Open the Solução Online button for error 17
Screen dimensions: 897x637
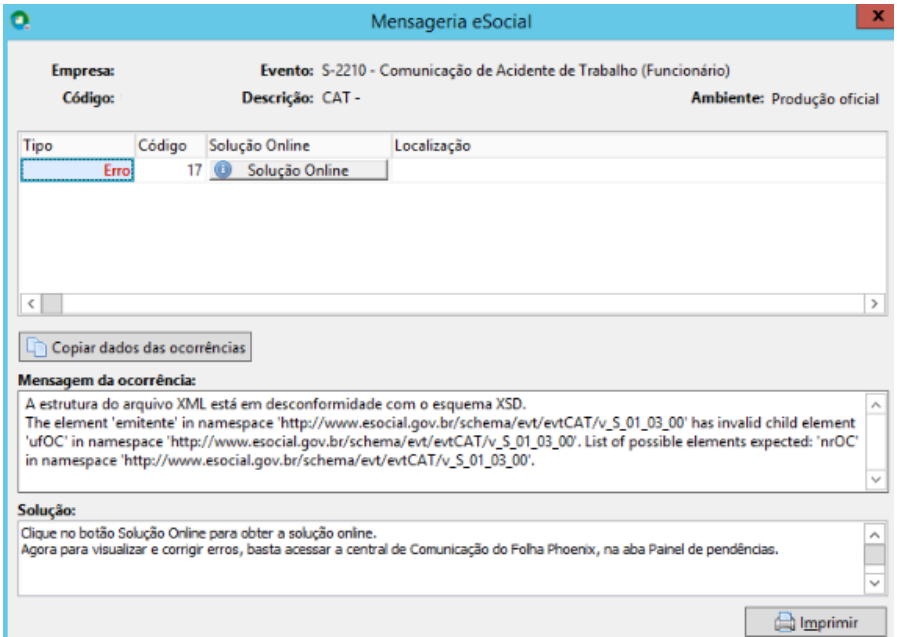point(298,170)
